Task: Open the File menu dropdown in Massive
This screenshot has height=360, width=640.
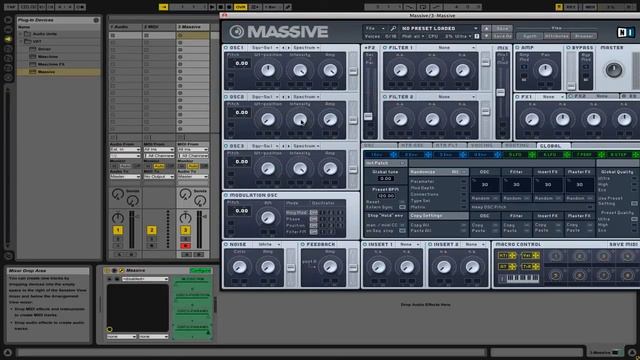Action: click(375, 29)
